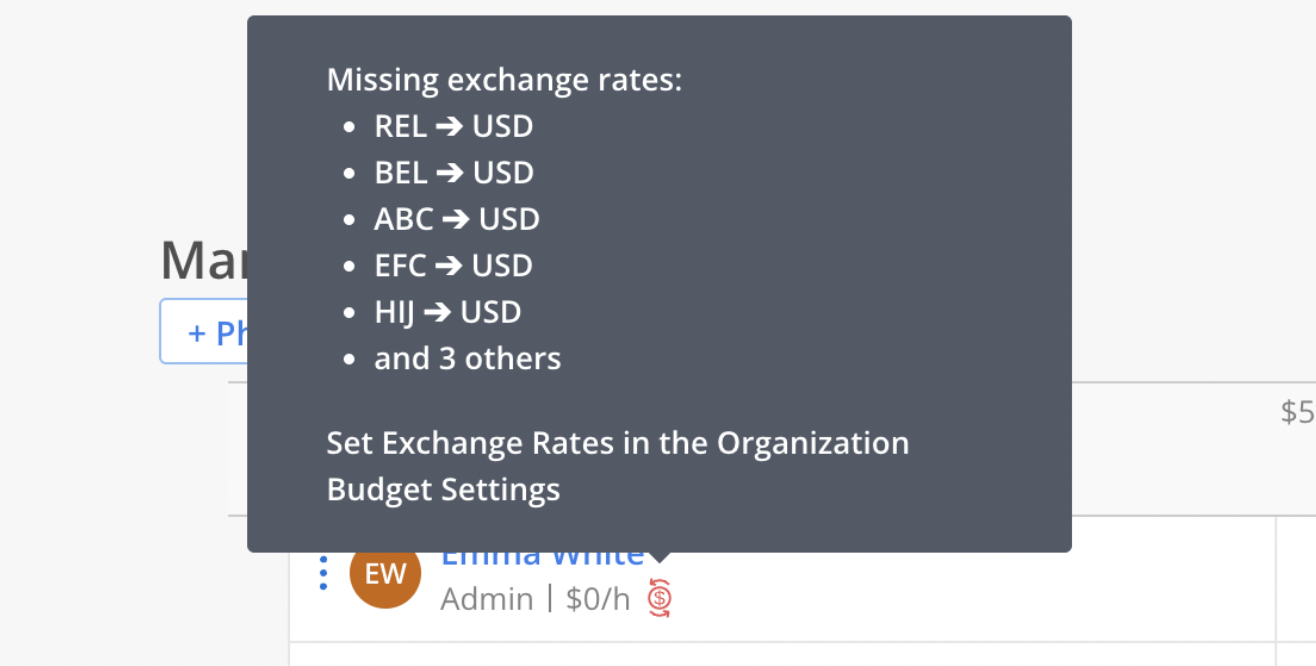The height and width of the screenshot is (666, 1316).
Task: Click the empty cell right of Emma White
Action: pos(1296,579)
